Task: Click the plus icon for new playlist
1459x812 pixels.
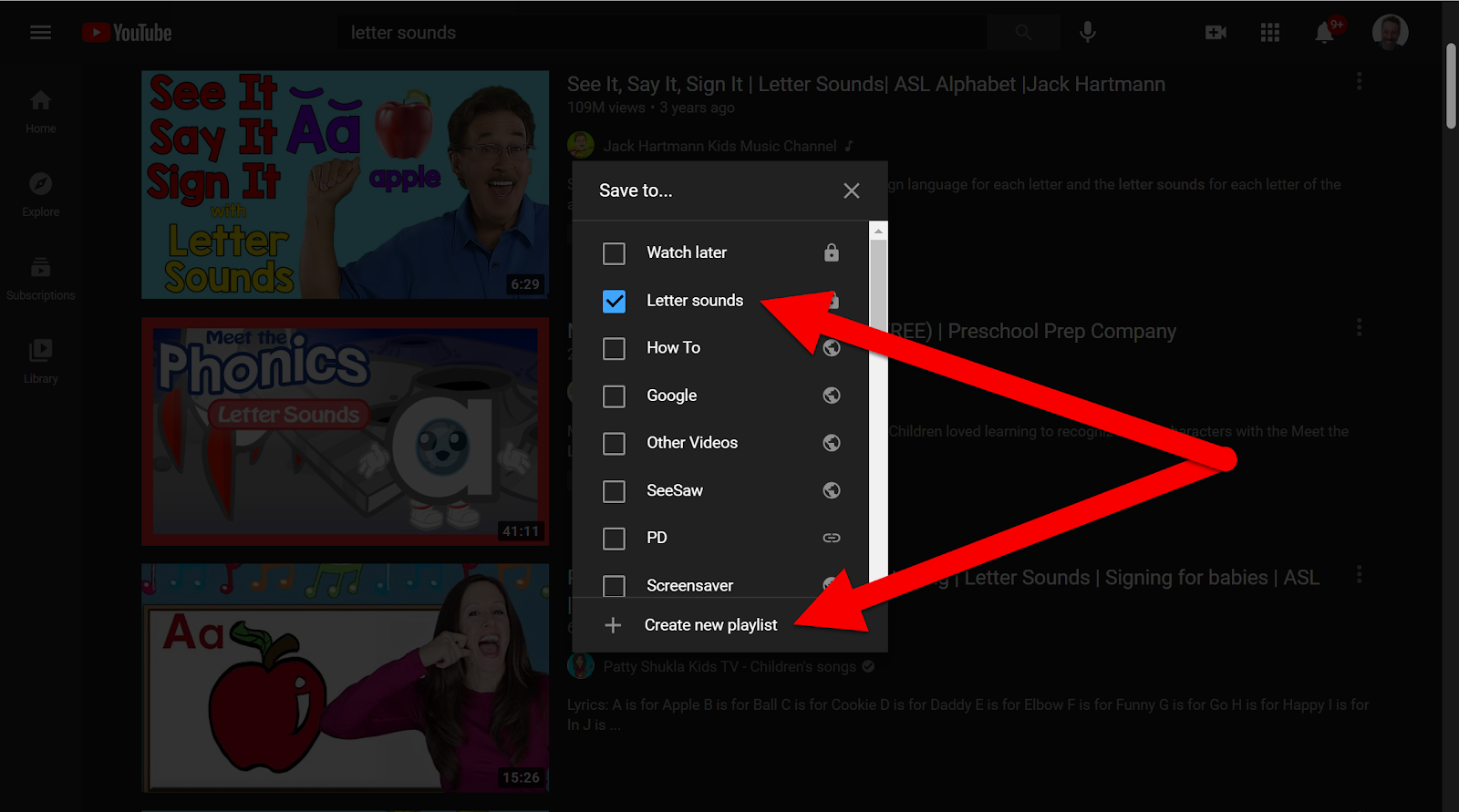Action: pos(613,624)
